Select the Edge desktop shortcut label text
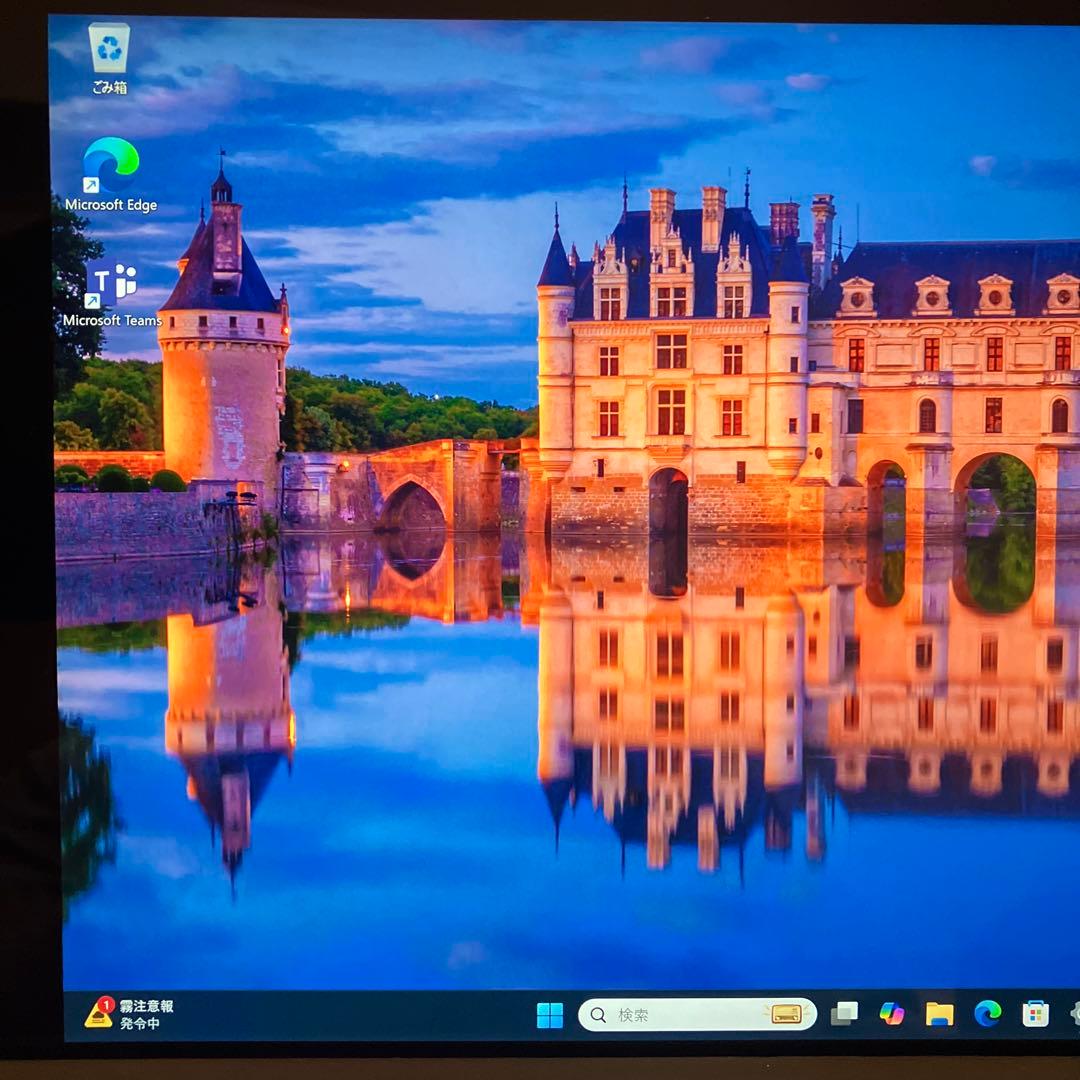The image size is (1080, 1080). coord(110,204)
